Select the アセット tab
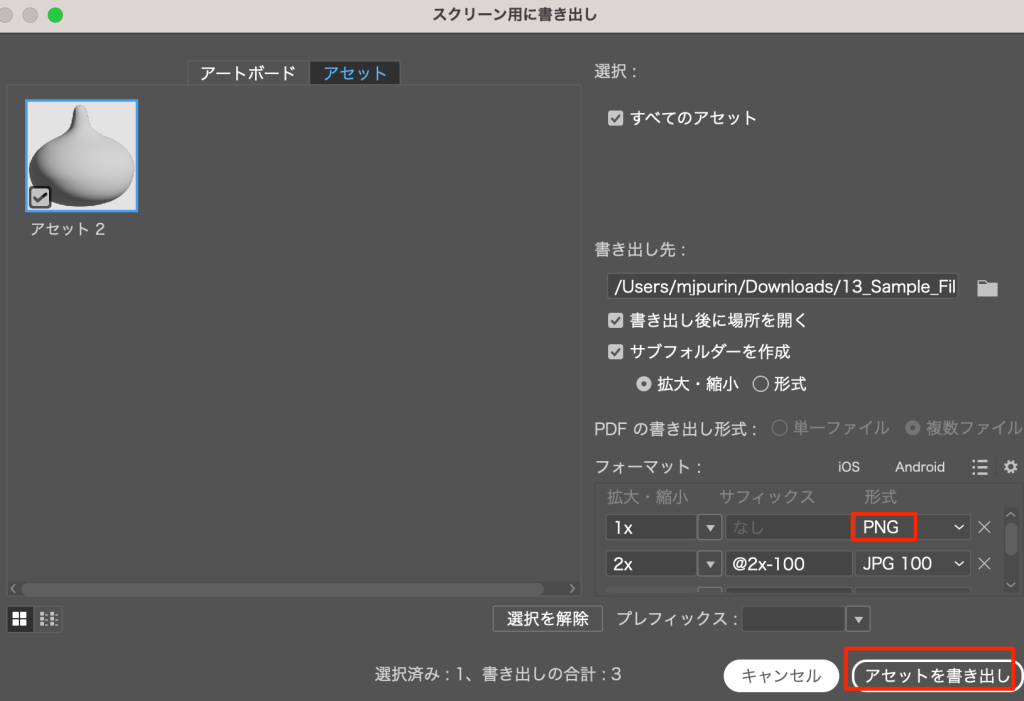Viewport: 1024px width, 701px height. click(x=355, y=73)
